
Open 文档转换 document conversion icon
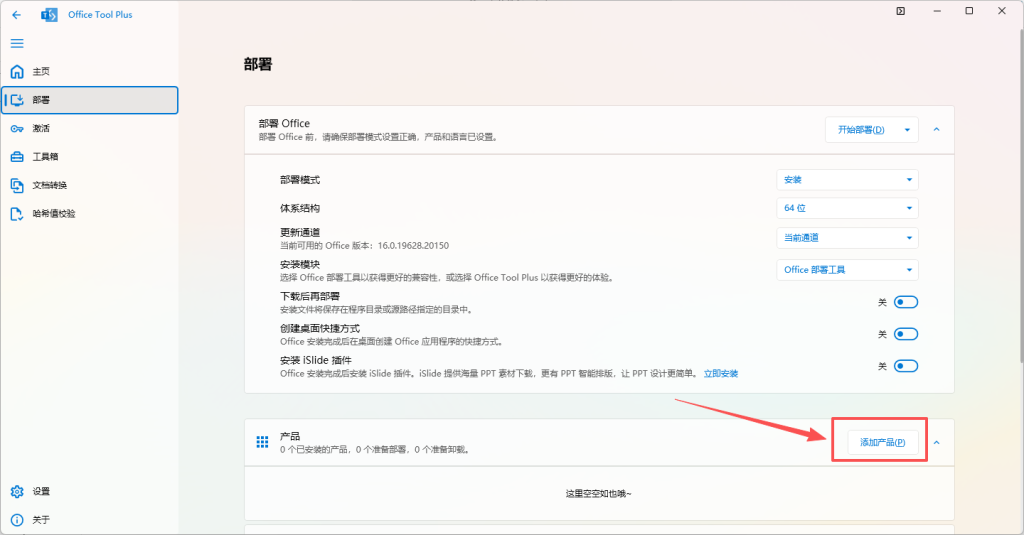pyautogui.click(x=17, y=185)
